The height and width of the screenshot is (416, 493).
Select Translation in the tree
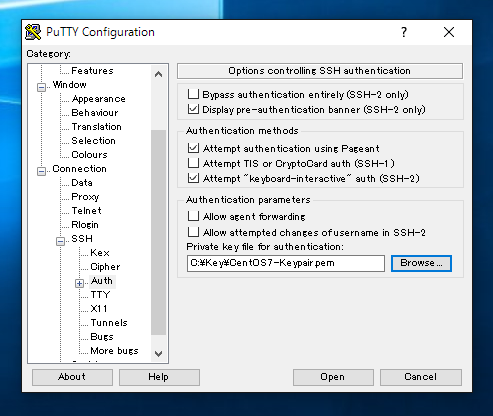[x=97, y=127]
